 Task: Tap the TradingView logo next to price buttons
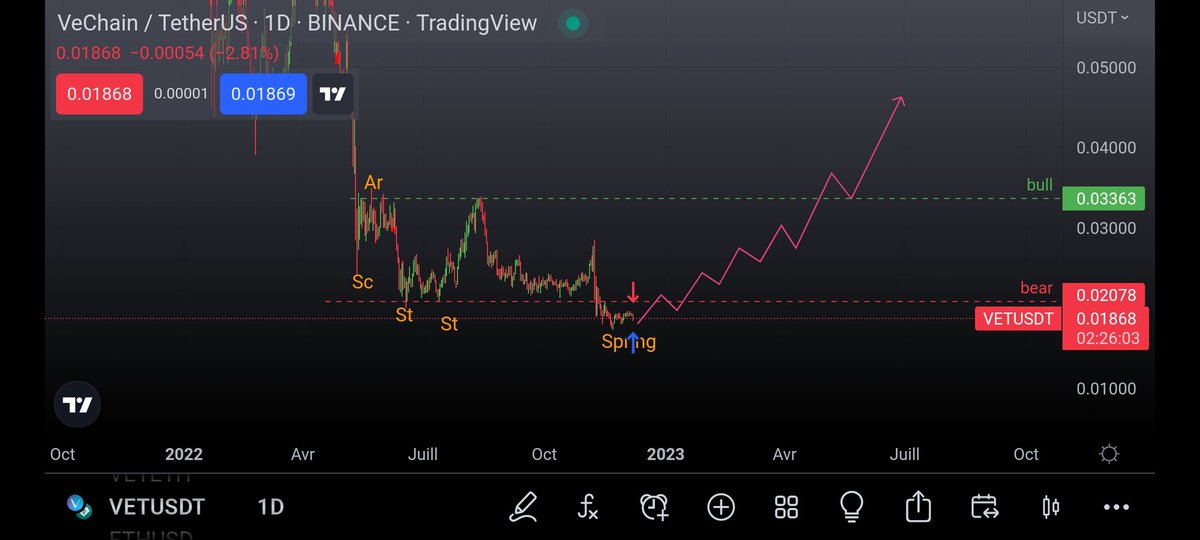tap(333, 94)
